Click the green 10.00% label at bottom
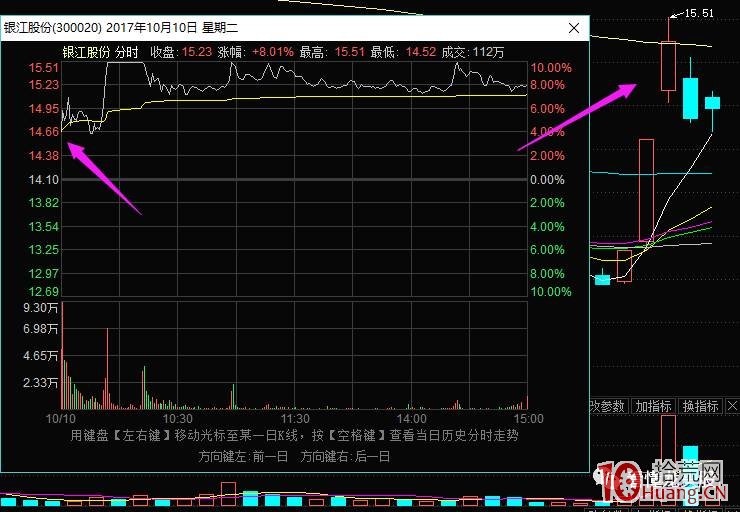The width and height of the screenshot is (740, 512). 551,292
